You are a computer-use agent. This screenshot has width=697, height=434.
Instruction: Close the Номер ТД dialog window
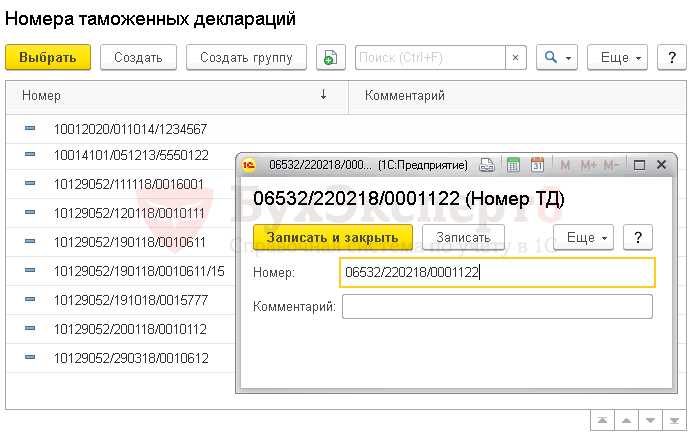661,165
